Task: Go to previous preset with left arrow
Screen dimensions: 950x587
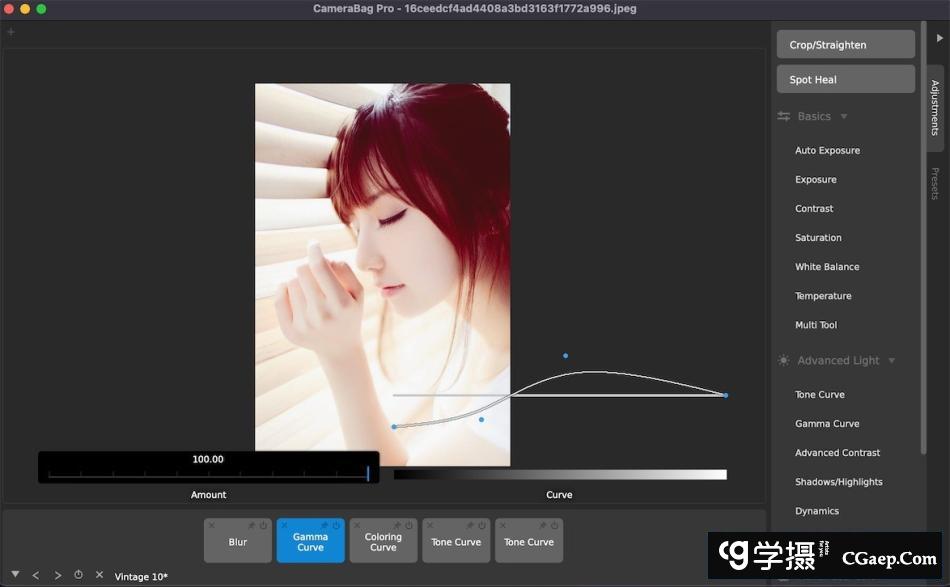Action: click(36, 575)
